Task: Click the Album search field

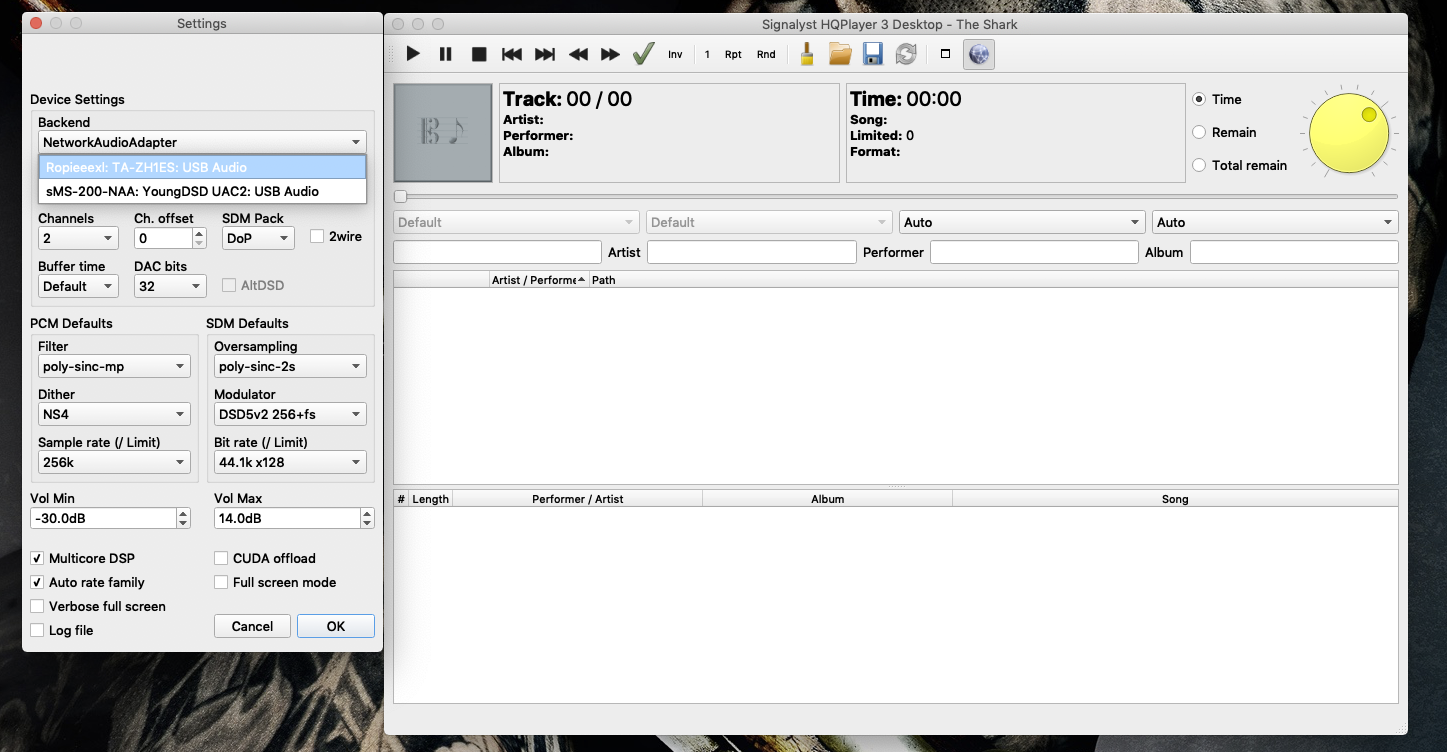Action: tap(1294, 252)
